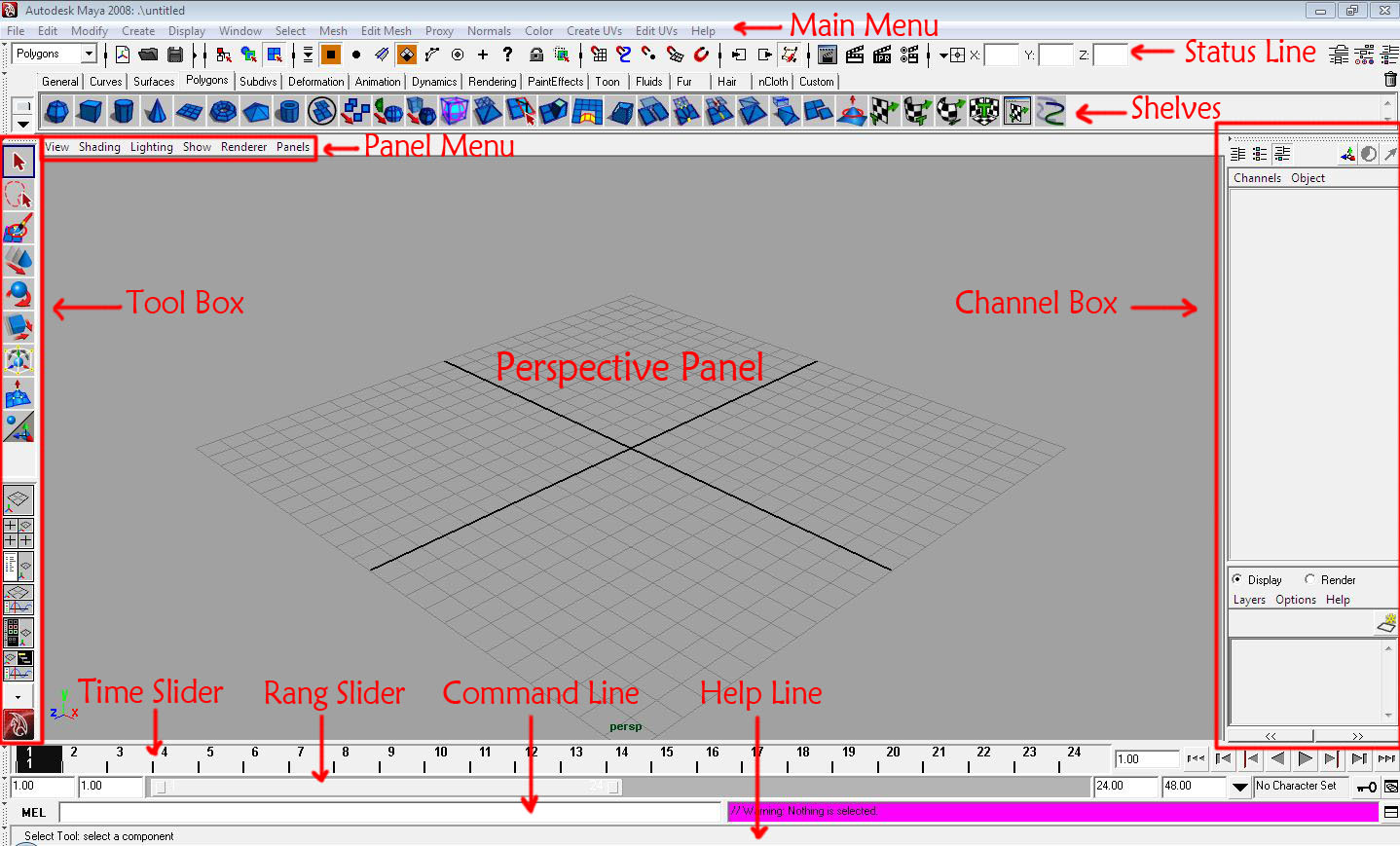1400x846 pixels.
Task: Select the polygon cube shelf icon
Action: pos(90,112)
